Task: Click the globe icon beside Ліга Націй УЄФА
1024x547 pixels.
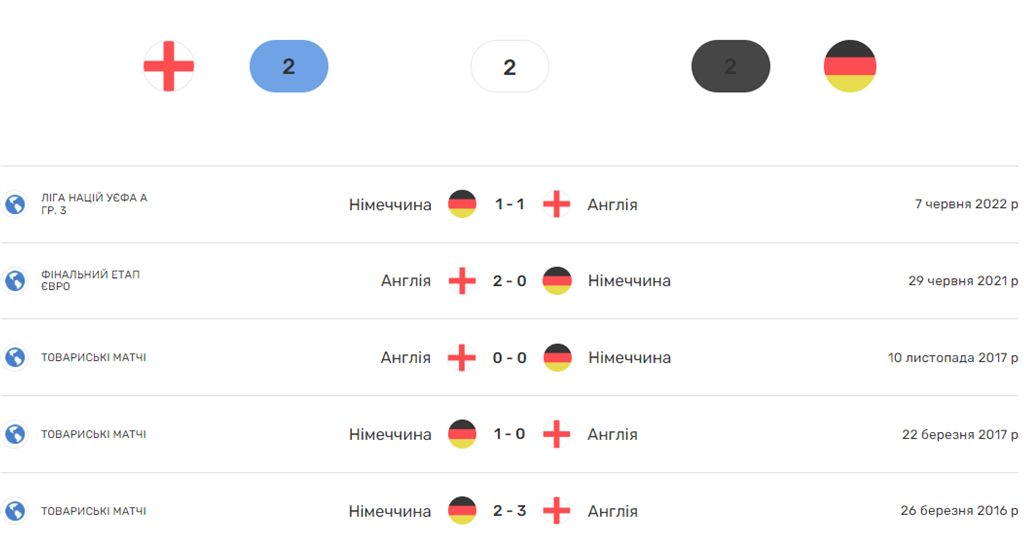Action: click(x=15, y=204)
